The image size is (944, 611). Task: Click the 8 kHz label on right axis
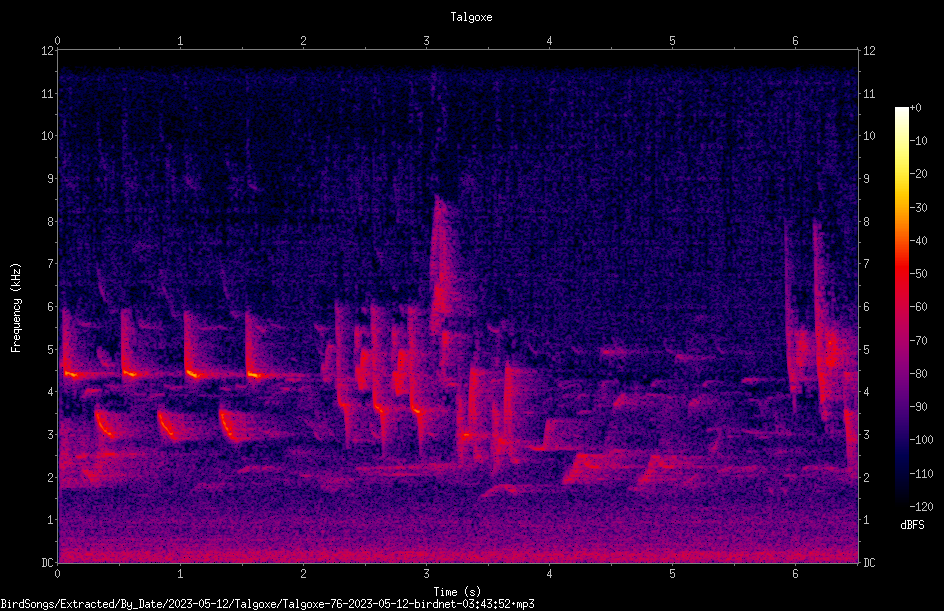[x=866, y=222]
